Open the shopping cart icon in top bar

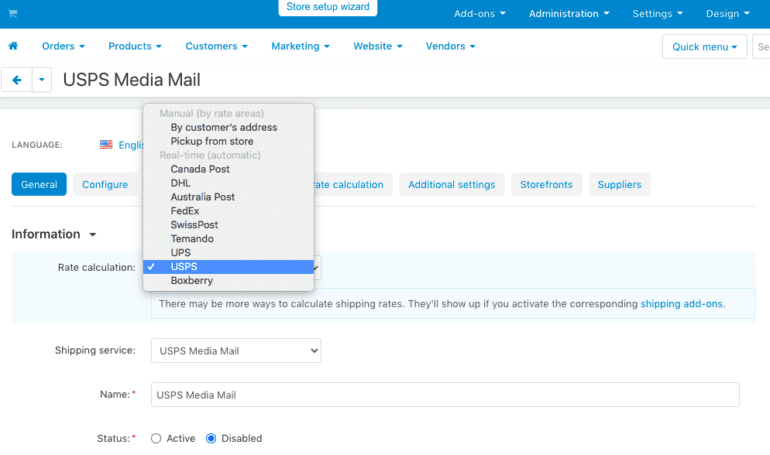tap(13, 13)
